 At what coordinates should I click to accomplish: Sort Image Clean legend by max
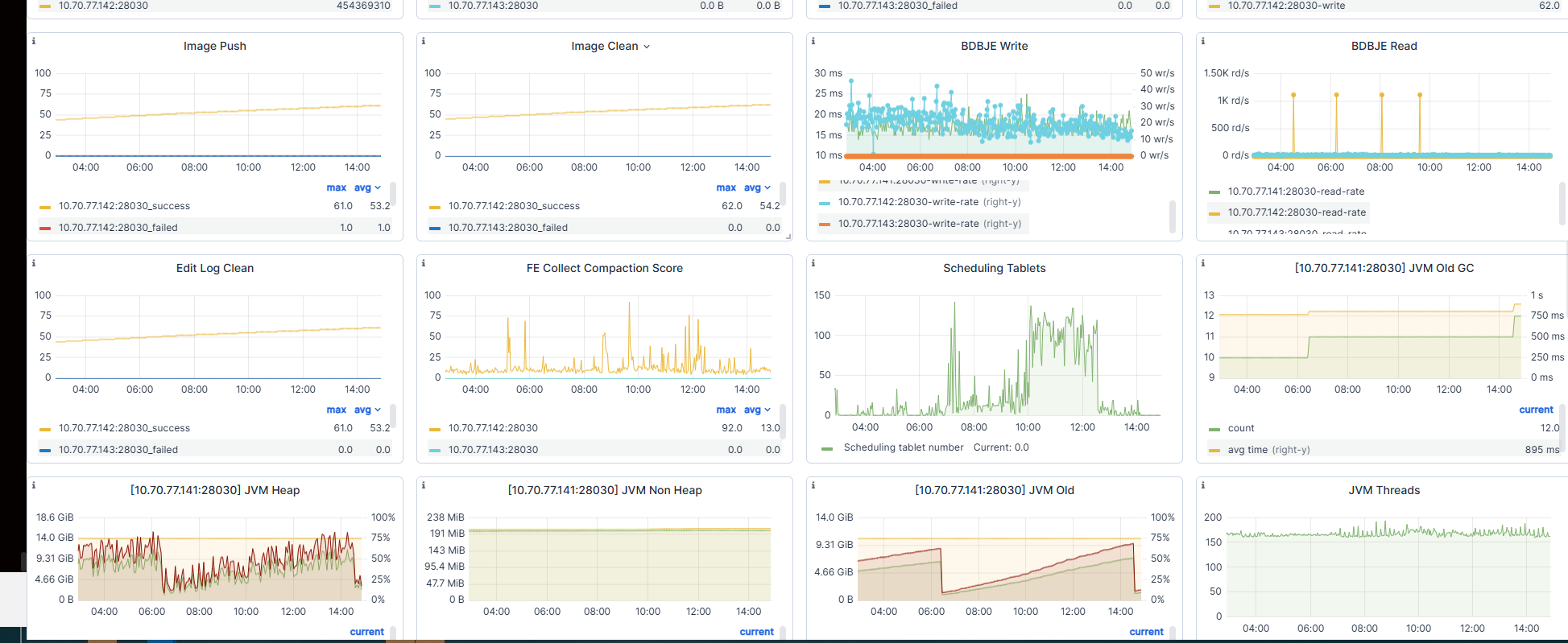tap(726, 188)
